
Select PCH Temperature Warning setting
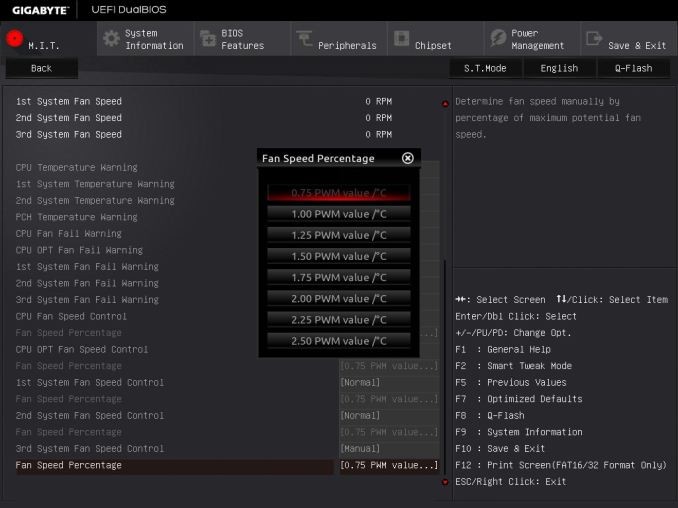(77, 217)
